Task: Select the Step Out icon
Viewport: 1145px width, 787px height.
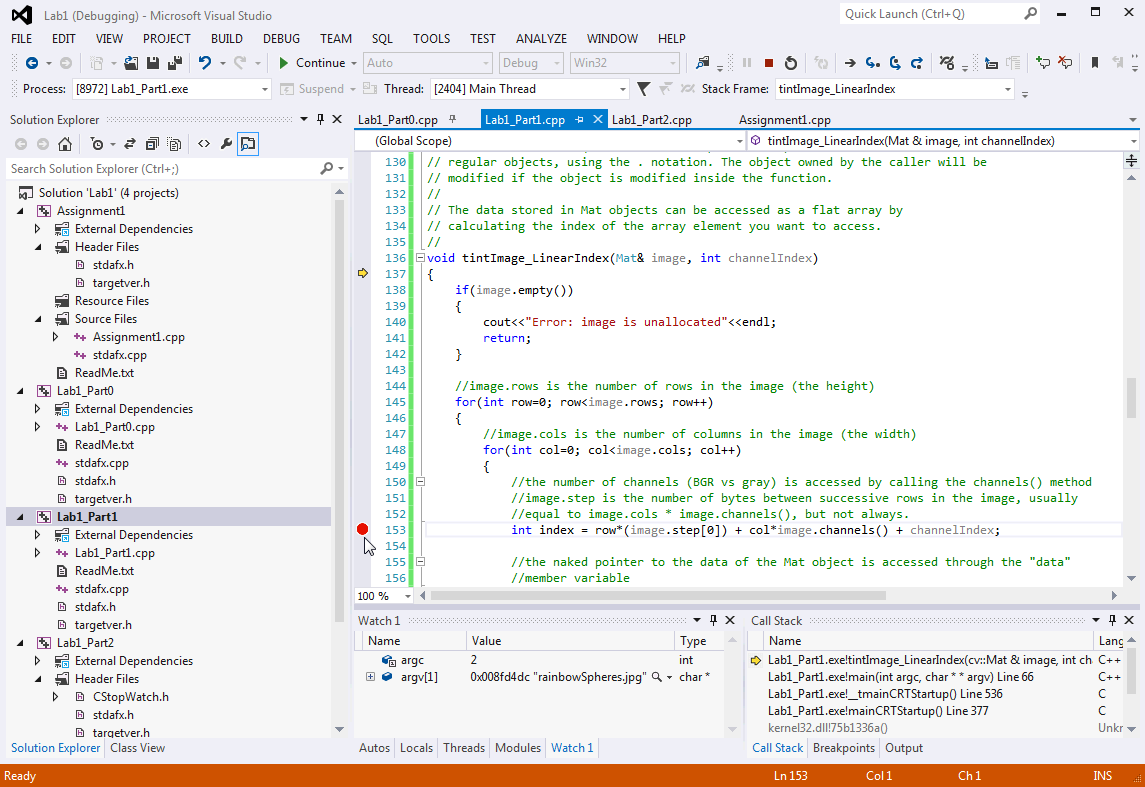Action: click(x=920, y=62)
